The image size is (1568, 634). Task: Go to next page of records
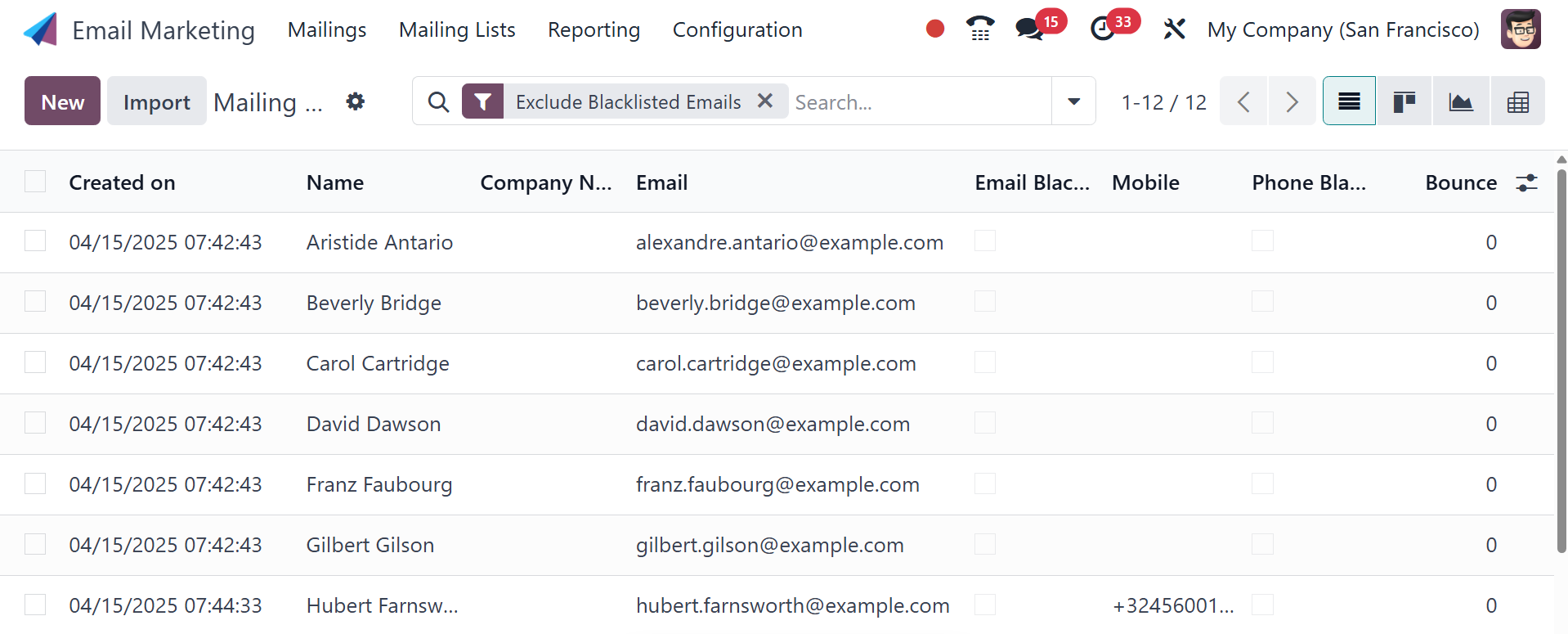pyautogui.click(x=1292, y=101)
